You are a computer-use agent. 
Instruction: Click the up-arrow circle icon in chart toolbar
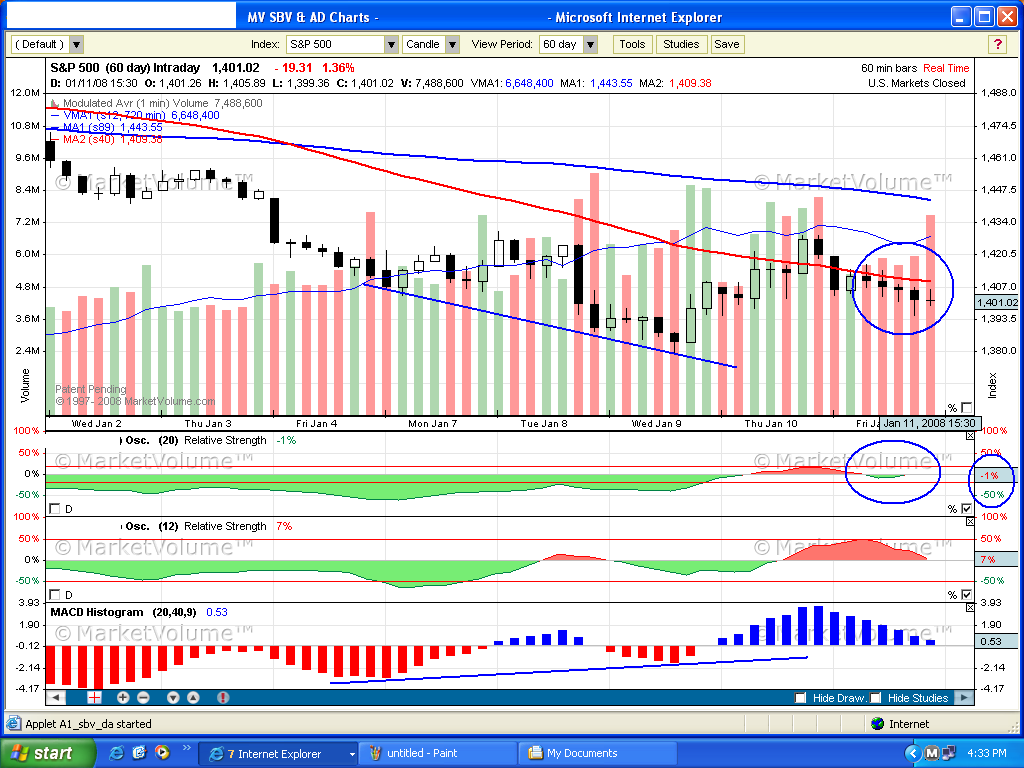coord(193,697)
